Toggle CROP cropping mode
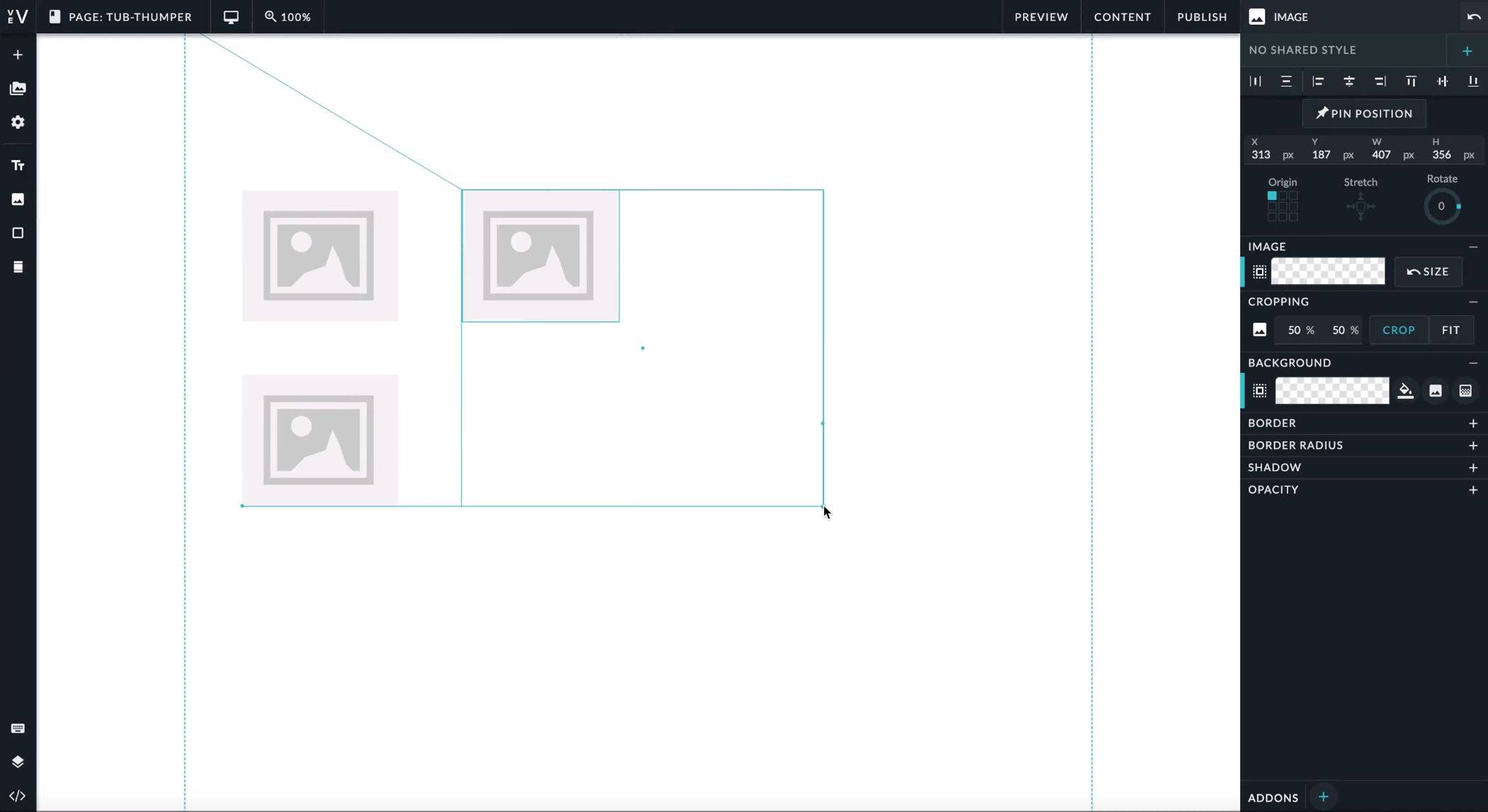The width and height of the screenshot is (1488, 812). tap(1398, 330)
